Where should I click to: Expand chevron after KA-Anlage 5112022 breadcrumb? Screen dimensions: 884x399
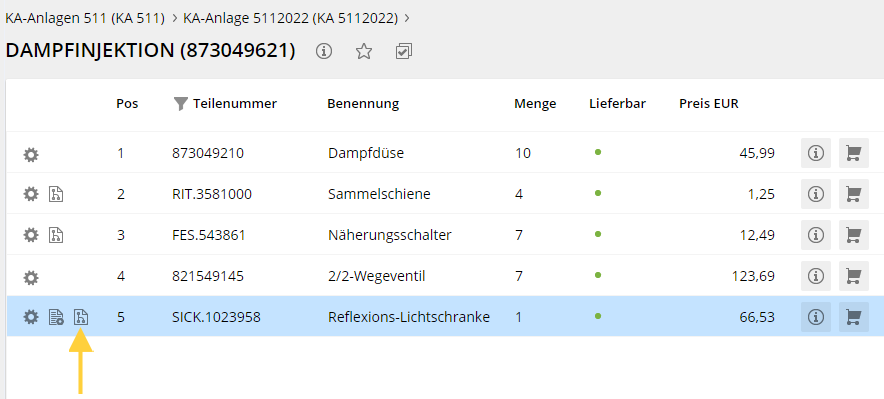point(407,18)
